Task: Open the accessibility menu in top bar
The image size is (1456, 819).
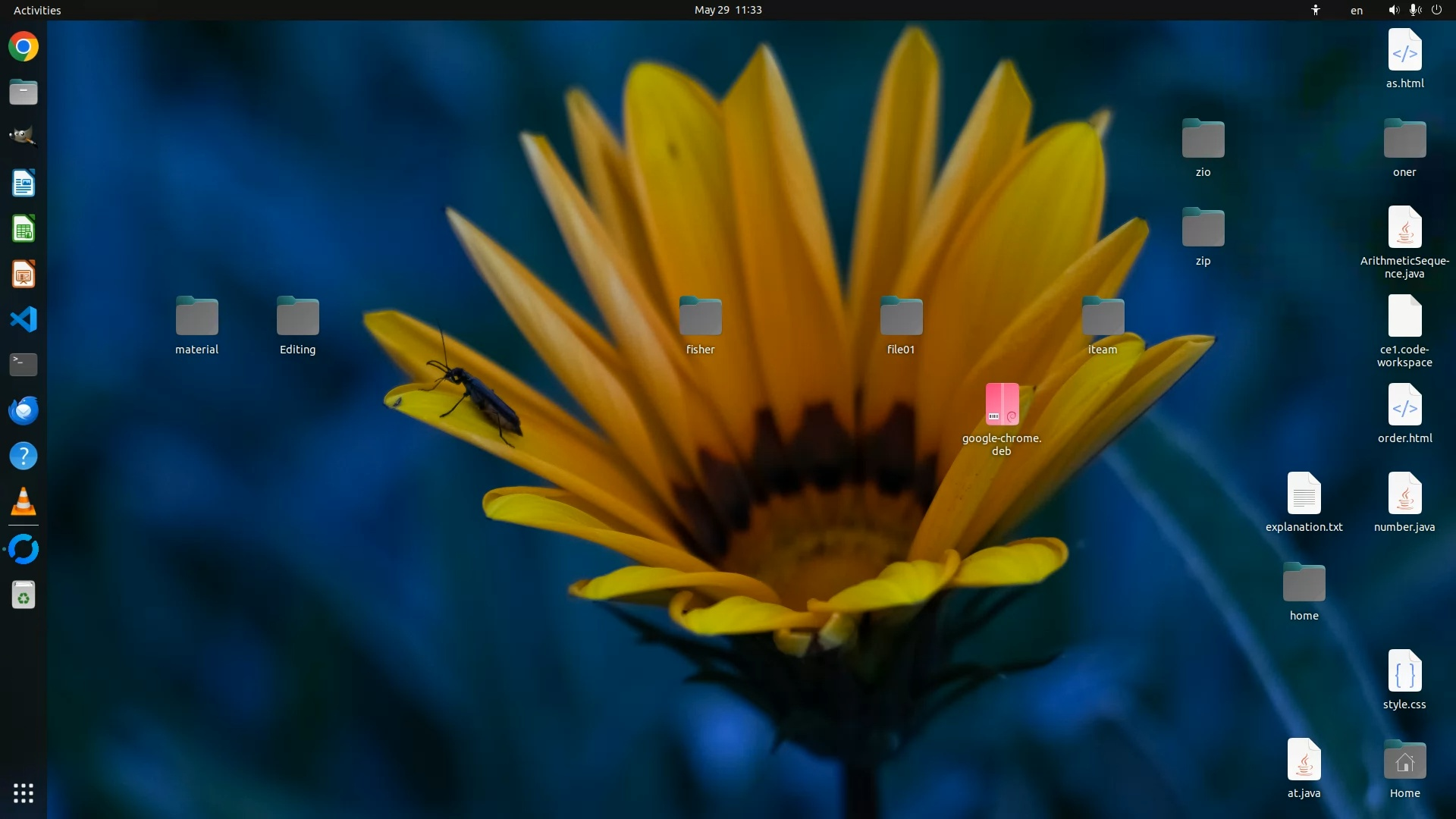Action: pos(1316,10)
